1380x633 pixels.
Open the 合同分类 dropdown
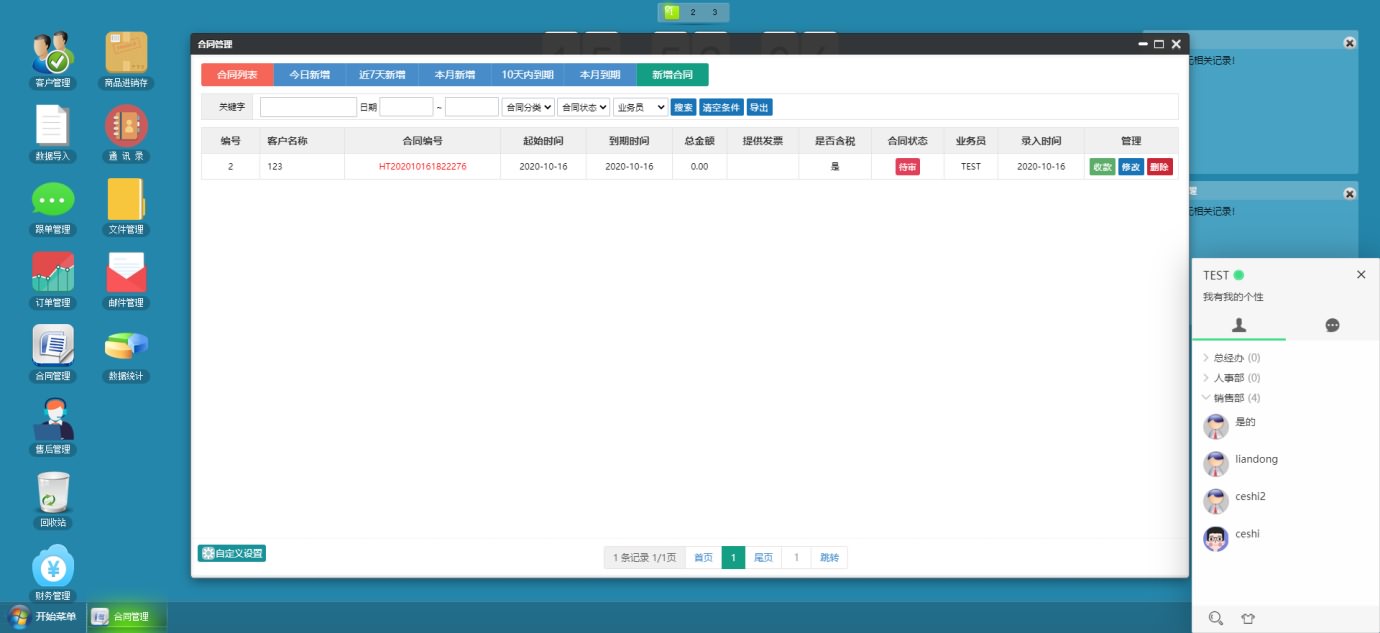[x=528, y=107]
